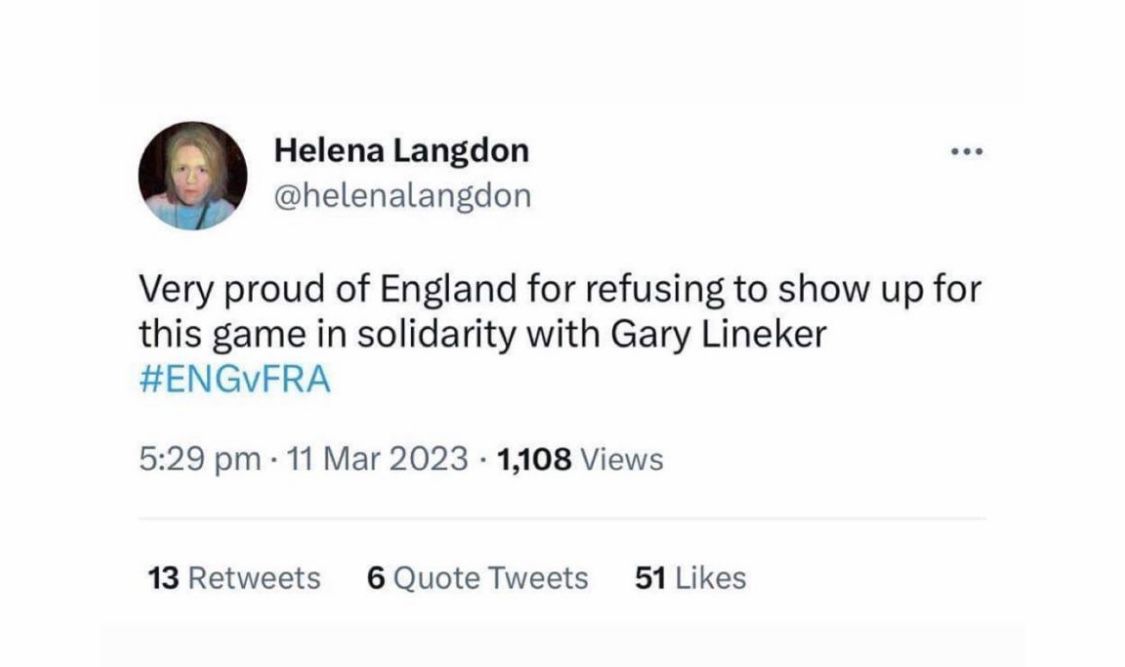Screen dimensions: 1125x667
Task: Open the #ENGvFRA hashtag
Action: click(x=235, y=379)
